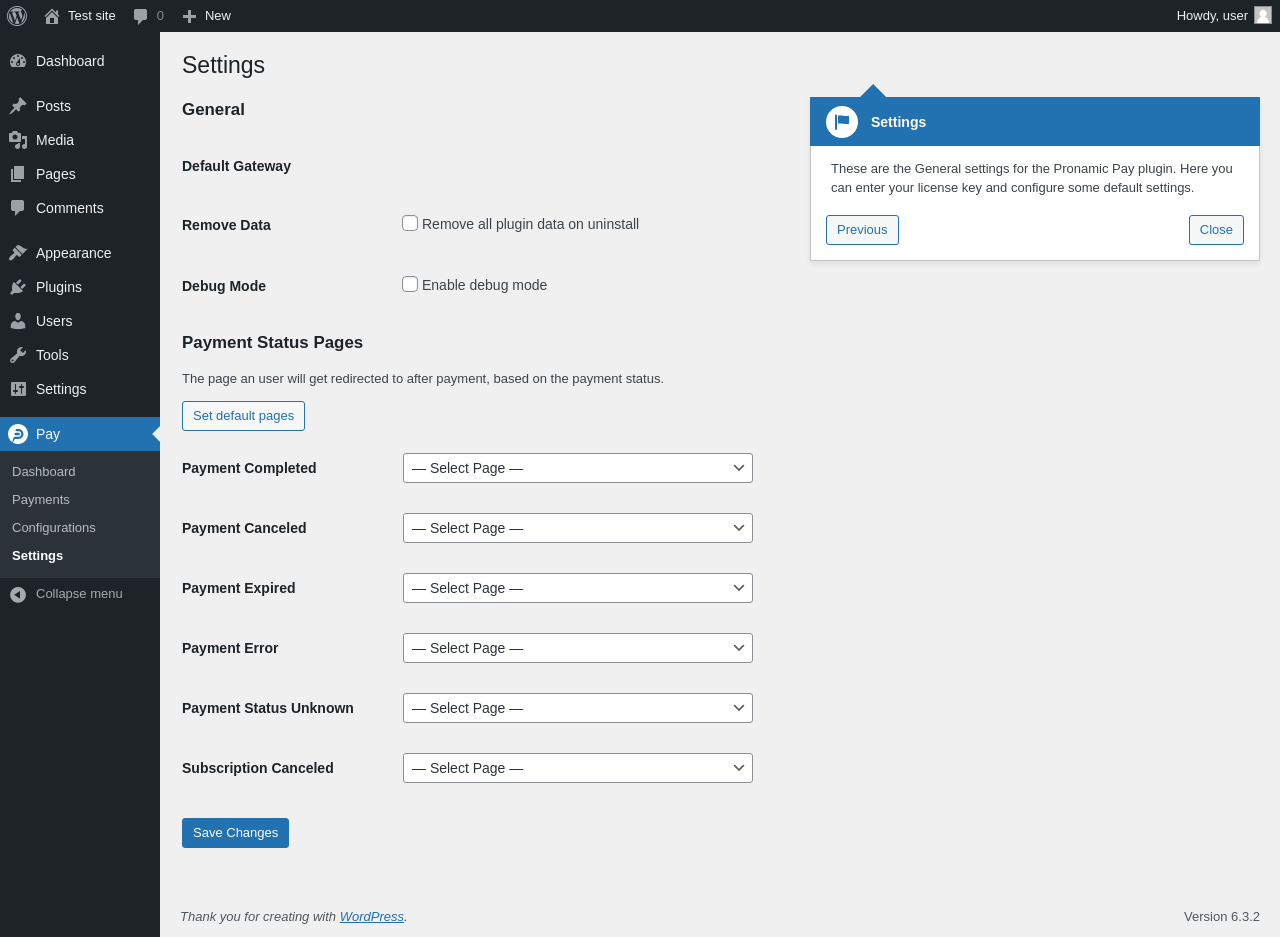Click the Test site home icon
Viewport: 1280px width, 937px height.
point(52,16)
